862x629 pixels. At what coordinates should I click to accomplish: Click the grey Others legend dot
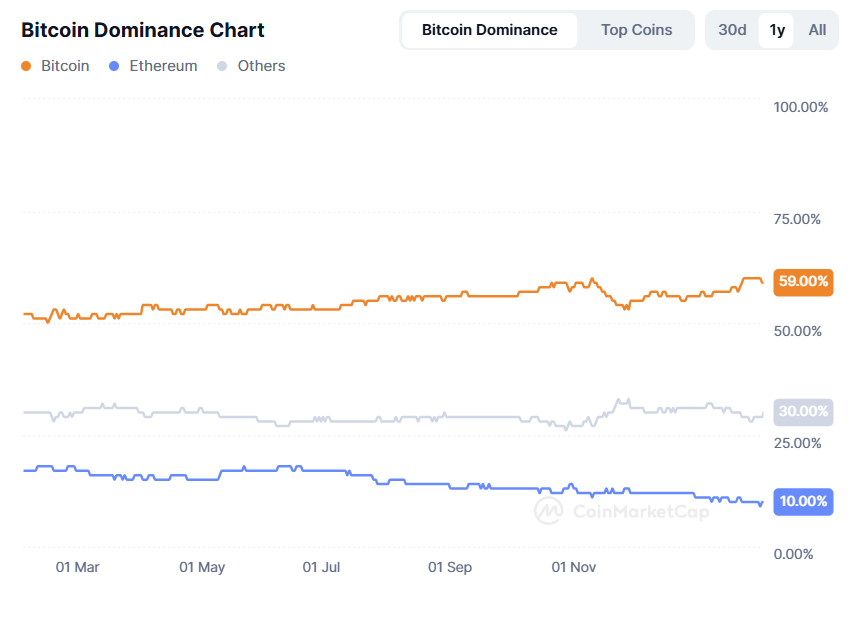tap(222, 66)
